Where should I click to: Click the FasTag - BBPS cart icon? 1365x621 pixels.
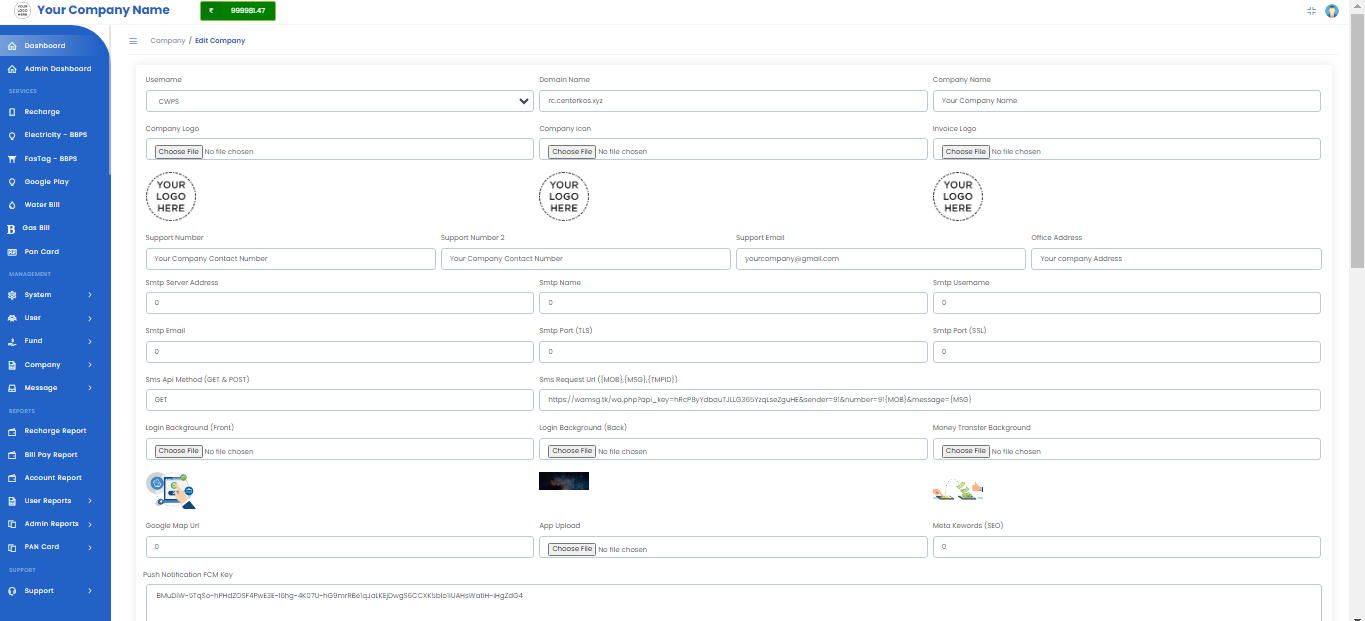point(12,159)
